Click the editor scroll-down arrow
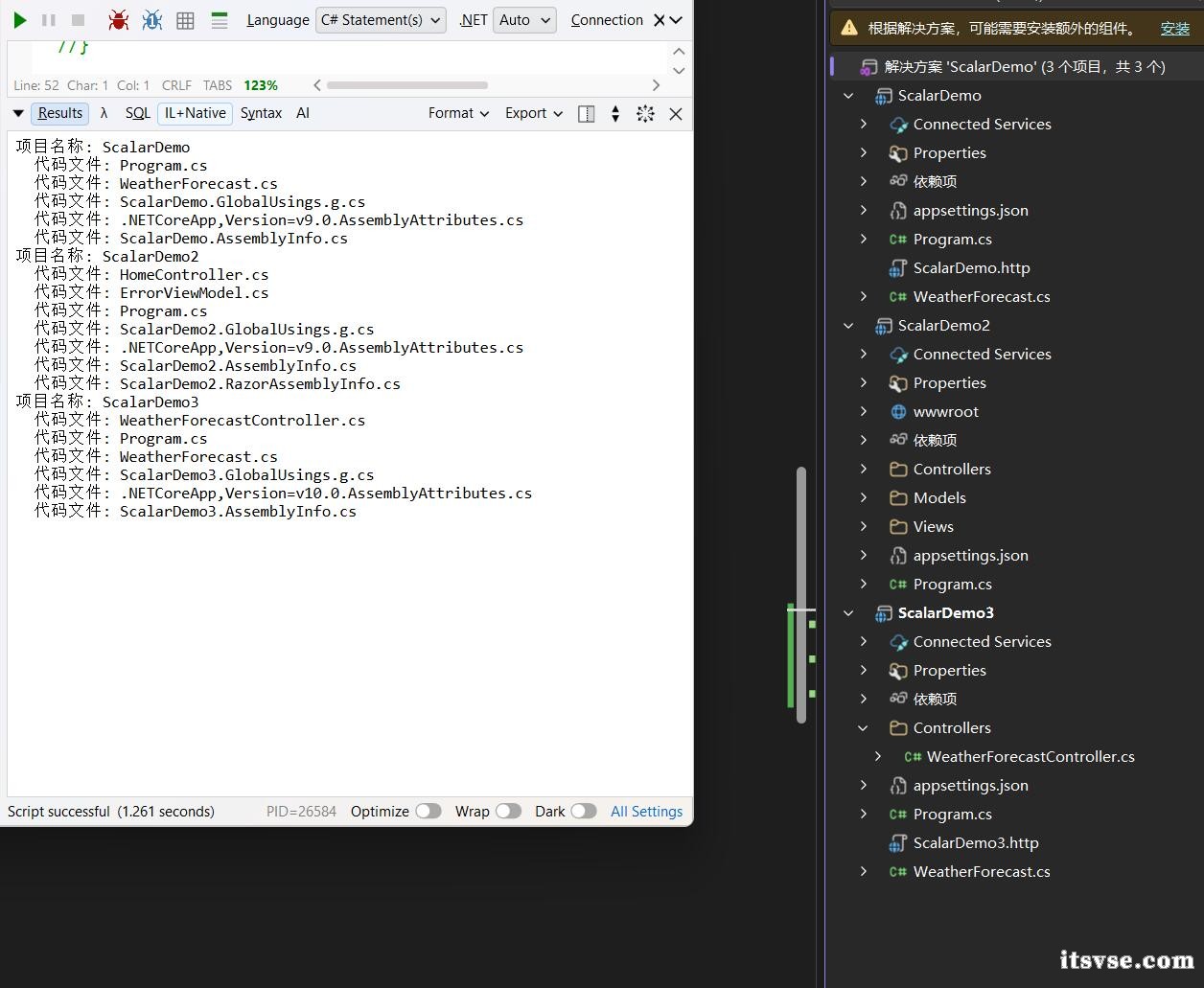Screen dimensions: 1204x988 (x=680, y=70)
